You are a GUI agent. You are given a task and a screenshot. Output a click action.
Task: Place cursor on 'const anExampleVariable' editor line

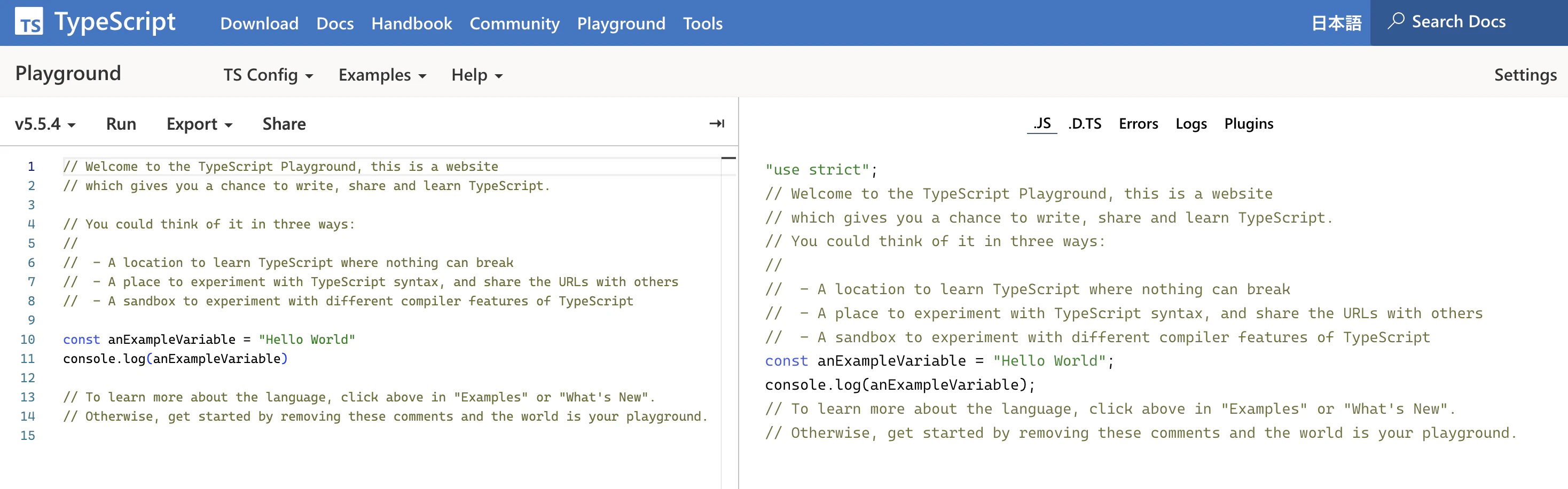coord(209,340)
